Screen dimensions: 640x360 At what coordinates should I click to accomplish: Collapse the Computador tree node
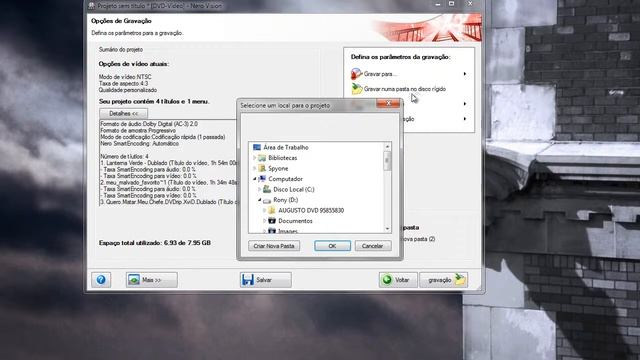[x=255, y=179]
